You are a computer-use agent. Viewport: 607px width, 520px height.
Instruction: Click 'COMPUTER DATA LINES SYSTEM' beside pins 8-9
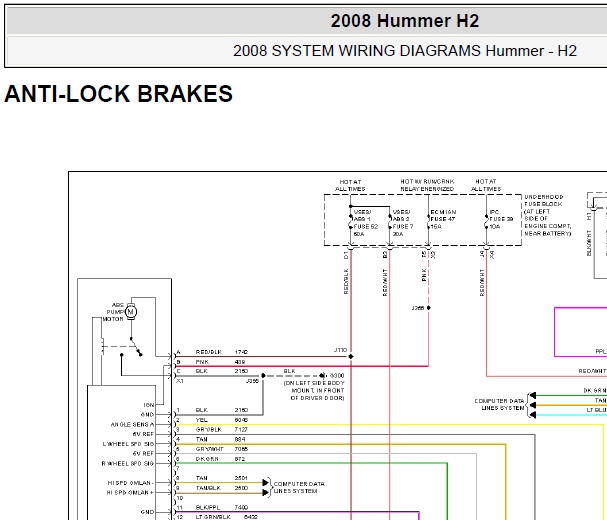(299, 487)
